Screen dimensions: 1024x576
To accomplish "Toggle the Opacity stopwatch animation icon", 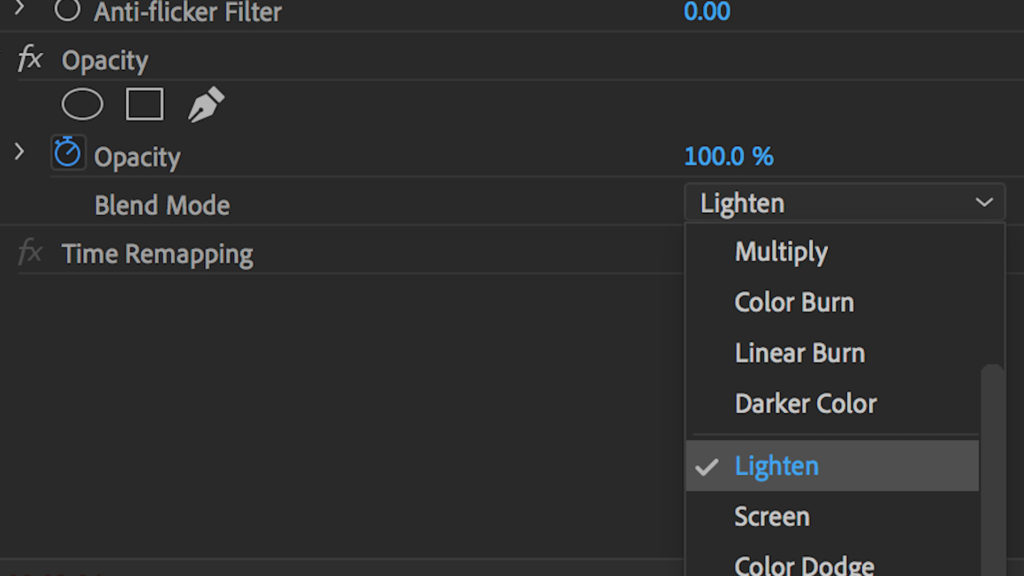I will 67,154.
